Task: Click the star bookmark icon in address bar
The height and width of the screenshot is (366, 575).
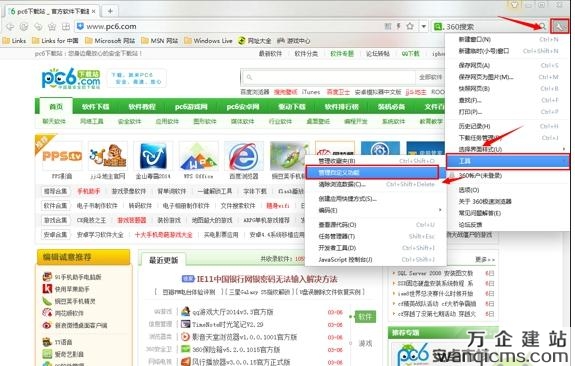Action: (x=410, y=26)
